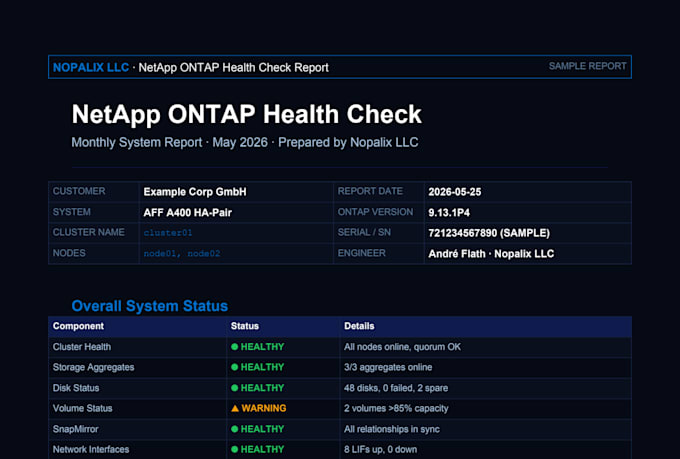Click the SERIAL / SN field label
Screen dimensions: 680x459
tap(364, 233)
